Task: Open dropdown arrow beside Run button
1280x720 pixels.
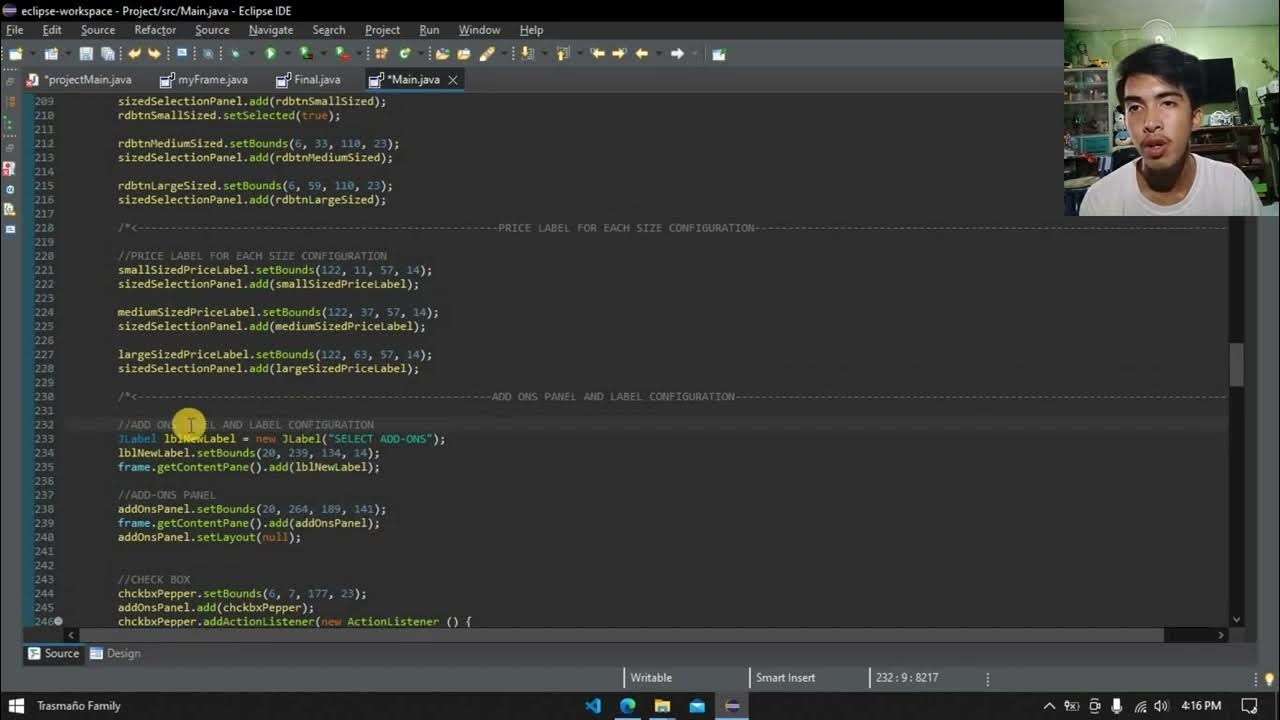Action: [x=287, y=54]
